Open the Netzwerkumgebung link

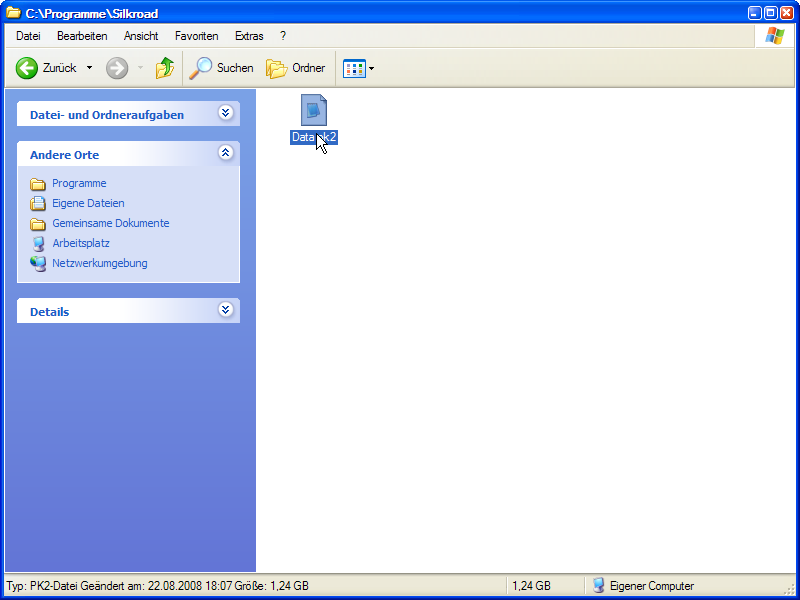point(99,263)
